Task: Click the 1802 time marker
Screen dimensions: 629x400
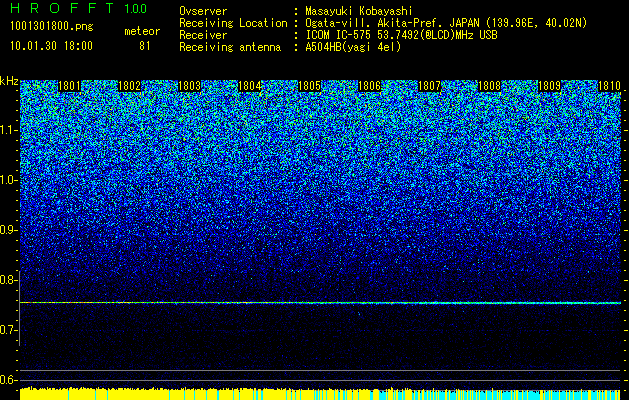Action: 129,86
